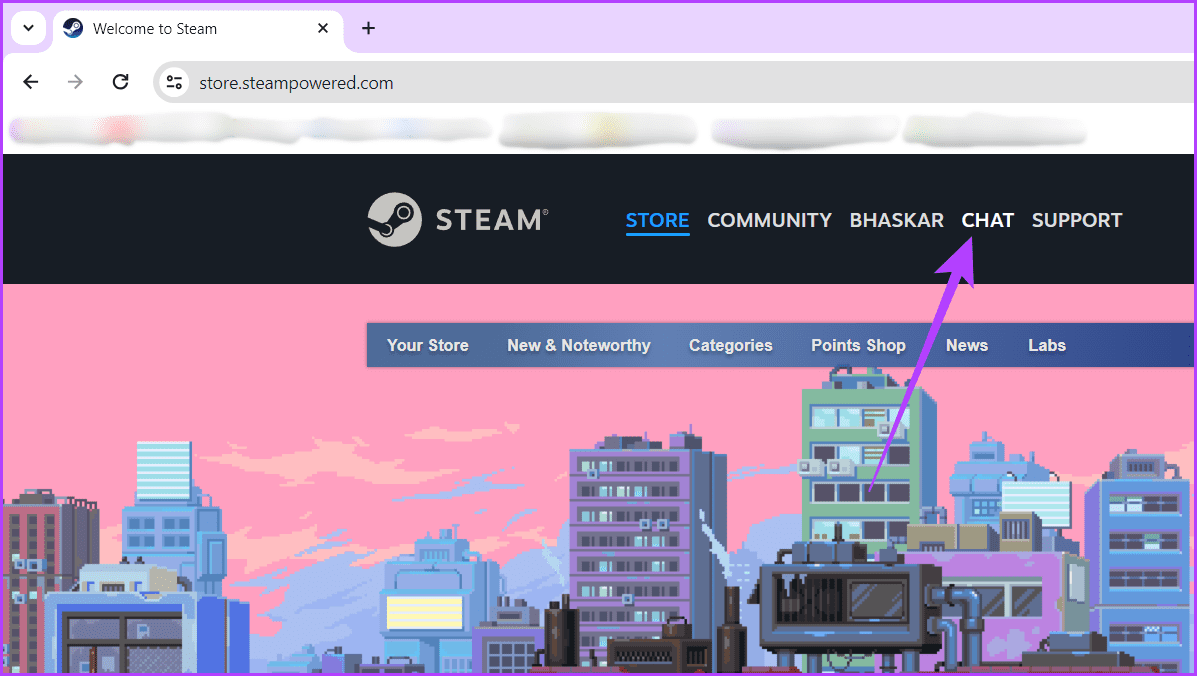The height and width of the screenshot is (676, 1197).
Task: View site information icon in address bar
Action: coord(175,83)
